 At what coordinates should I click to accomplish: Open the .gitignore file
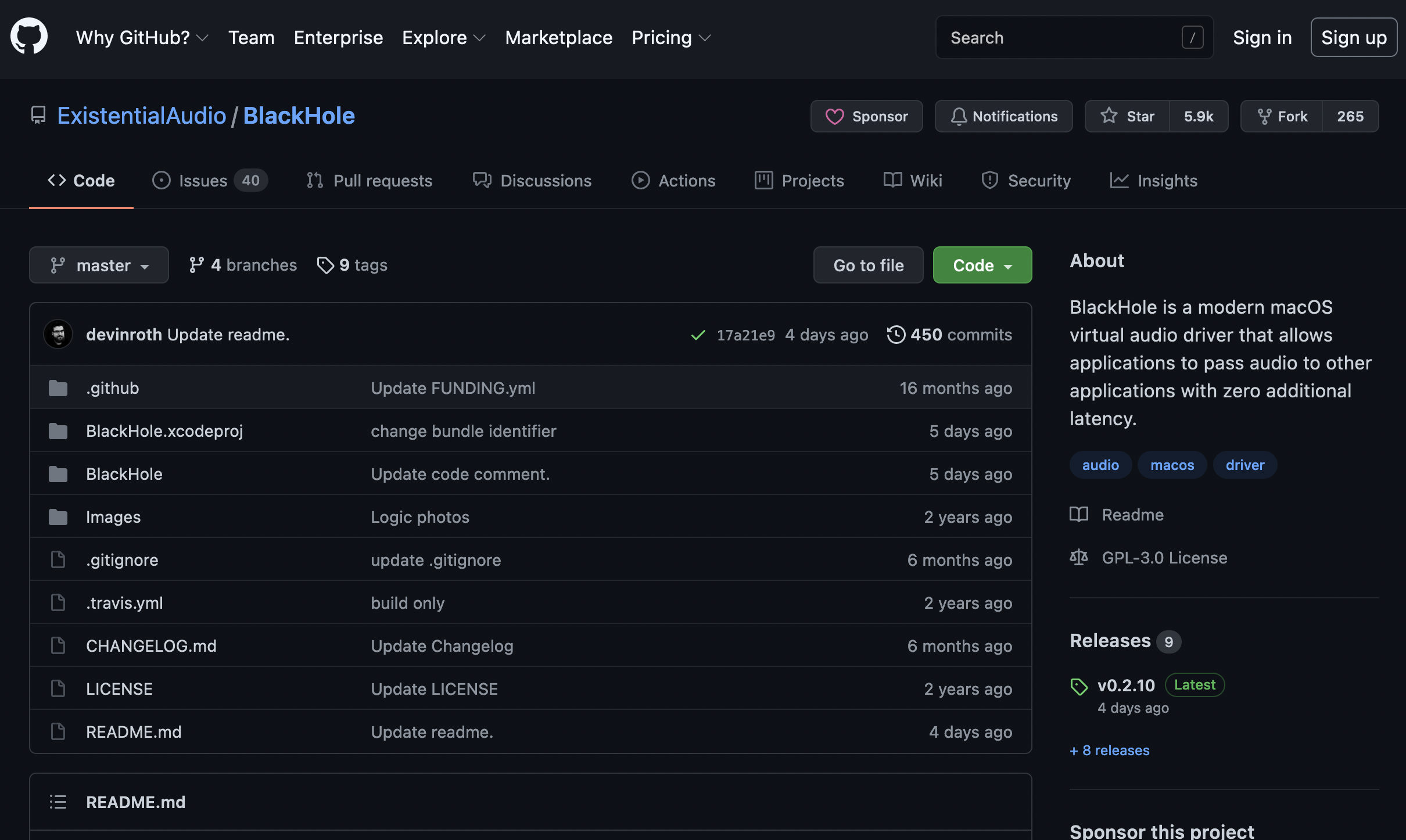(122, 560)
